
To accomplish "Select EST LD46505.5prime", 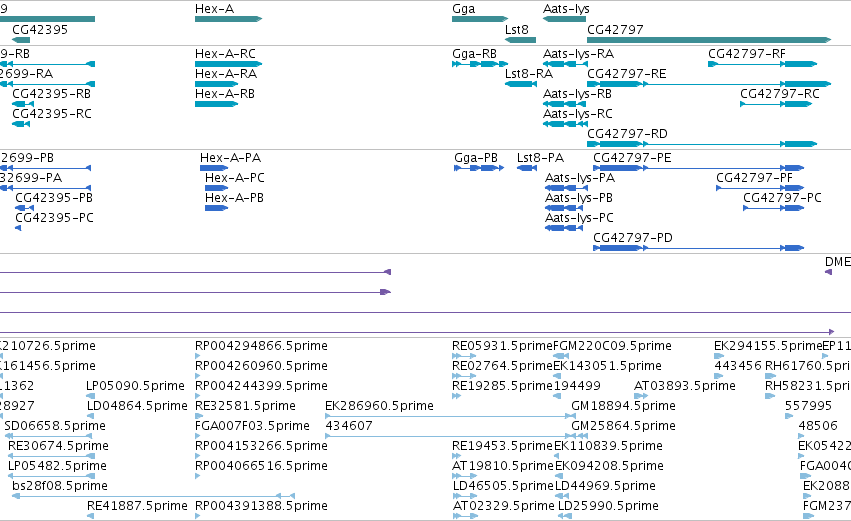I will (503, 486).
